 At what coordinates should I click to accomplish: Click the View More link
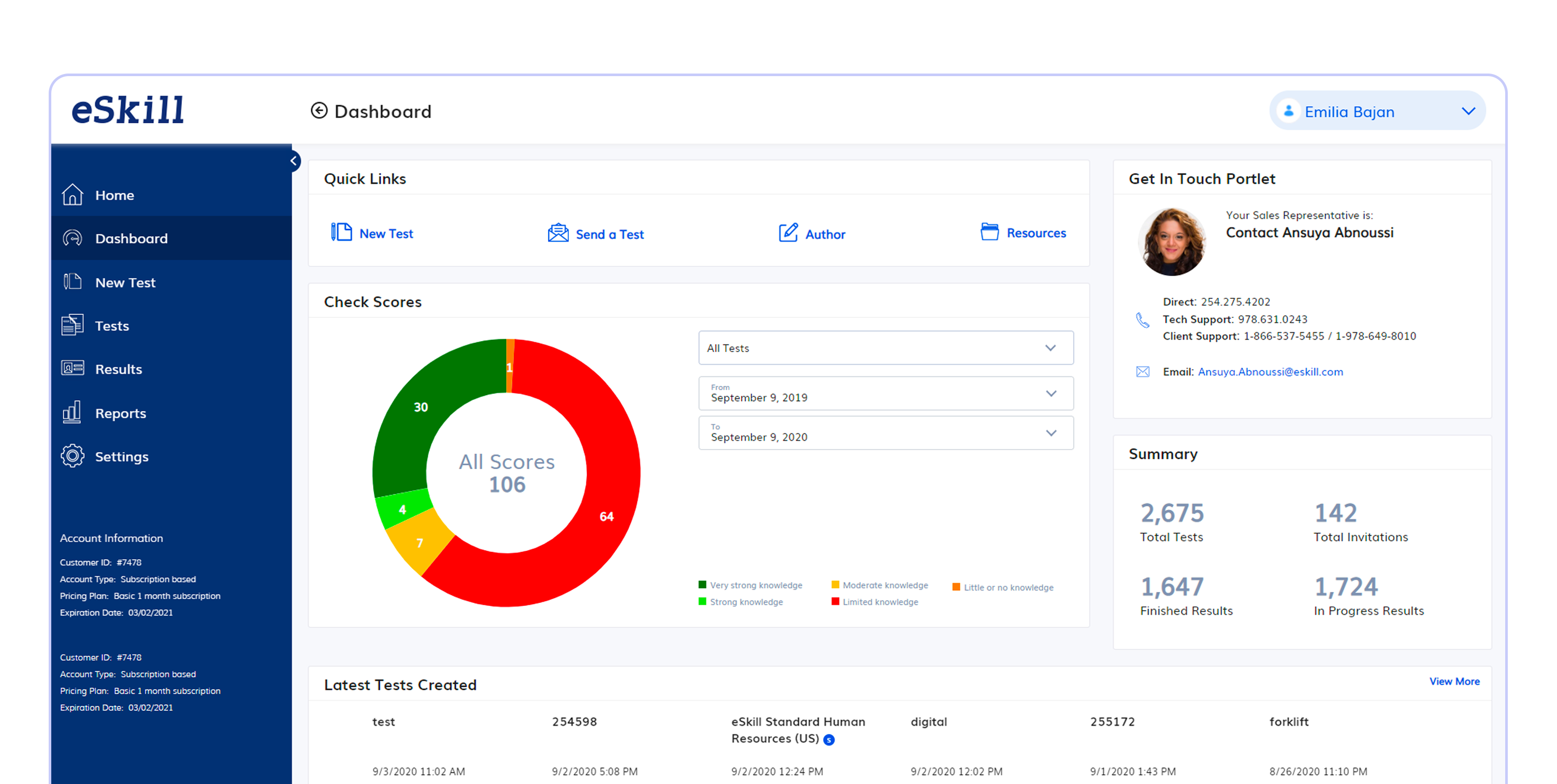(1453, 681)
